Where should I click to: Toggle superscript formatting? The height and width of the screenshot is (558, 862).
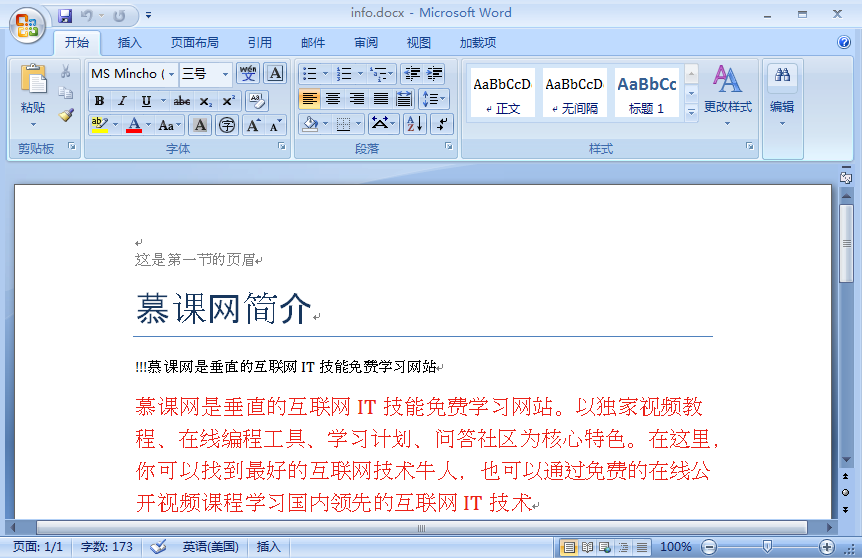(228, 101)
